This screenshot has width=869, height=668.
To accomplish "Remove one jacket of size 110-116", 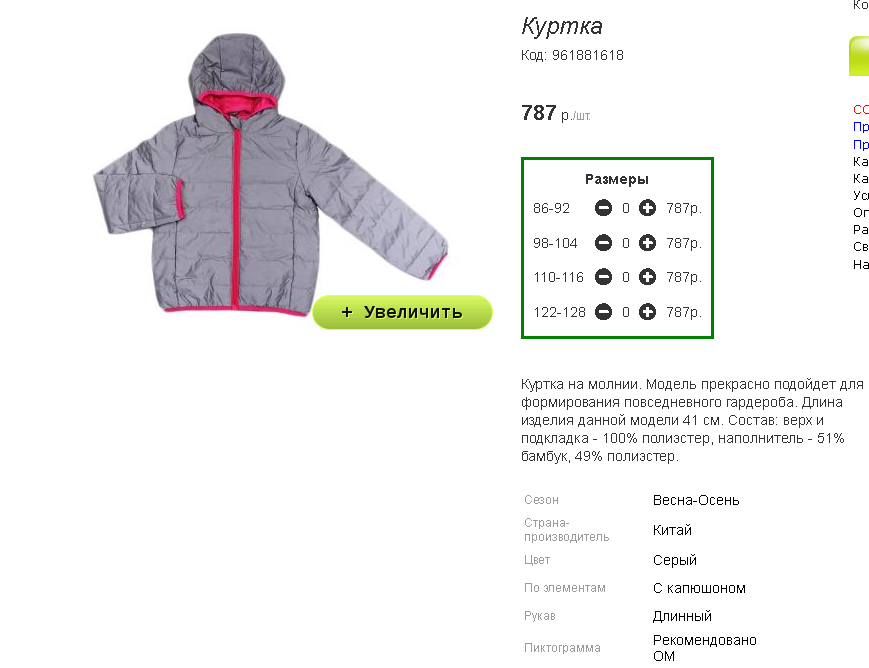I will (603, 277).
